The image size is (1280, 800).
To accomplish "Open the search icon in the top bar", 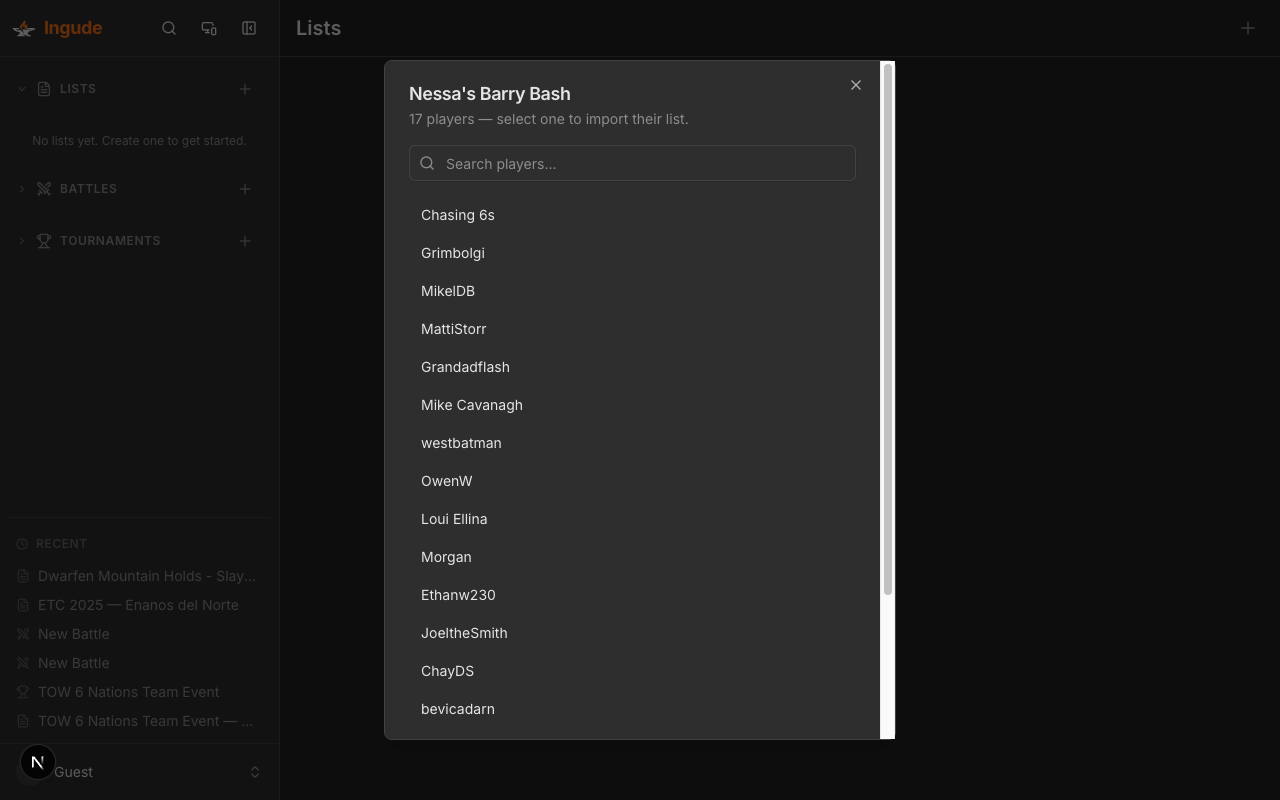I will pyautogui.click(x=169, y=28).
